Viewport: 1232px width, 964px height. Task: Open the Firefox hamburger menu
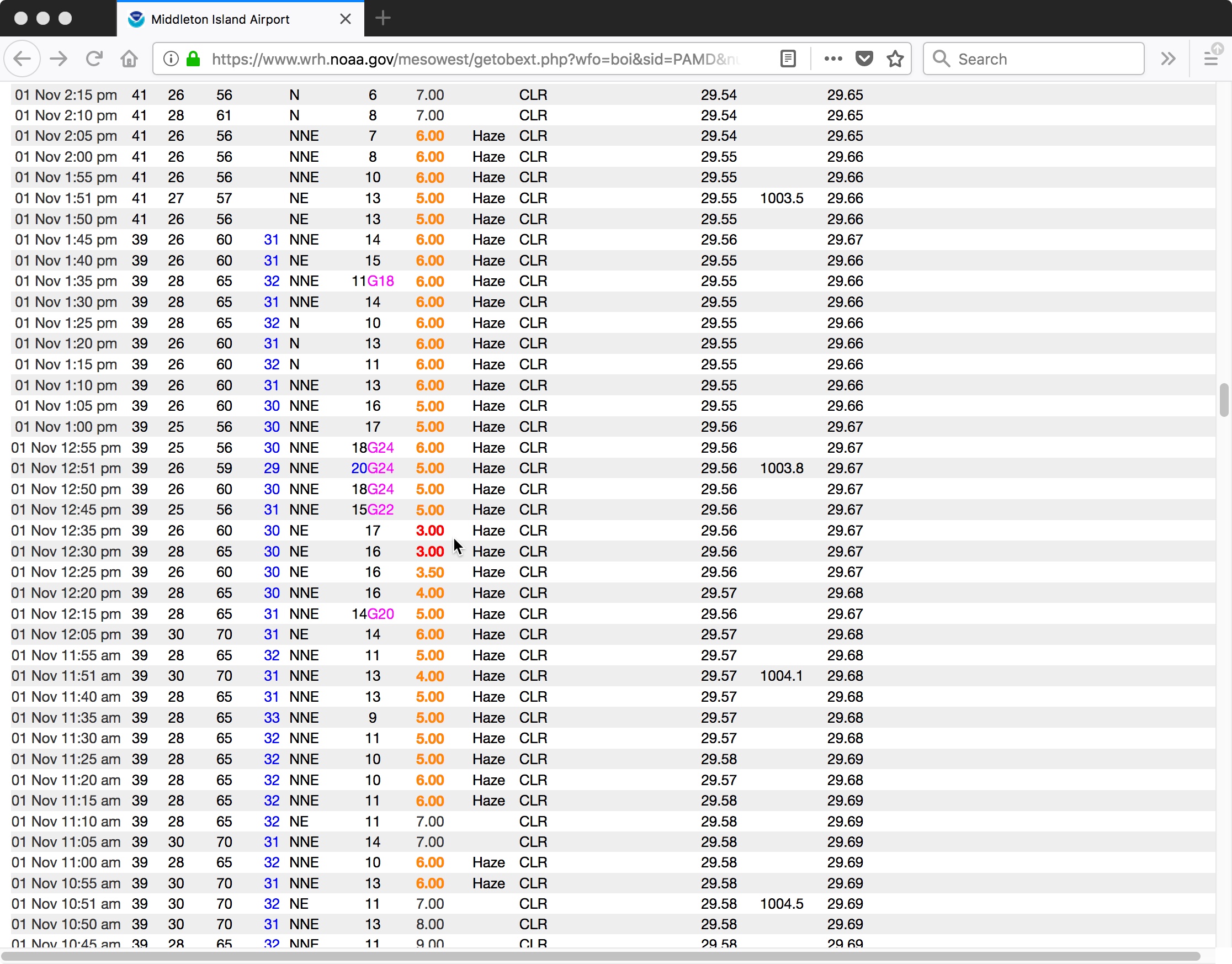click(1210, 59)
